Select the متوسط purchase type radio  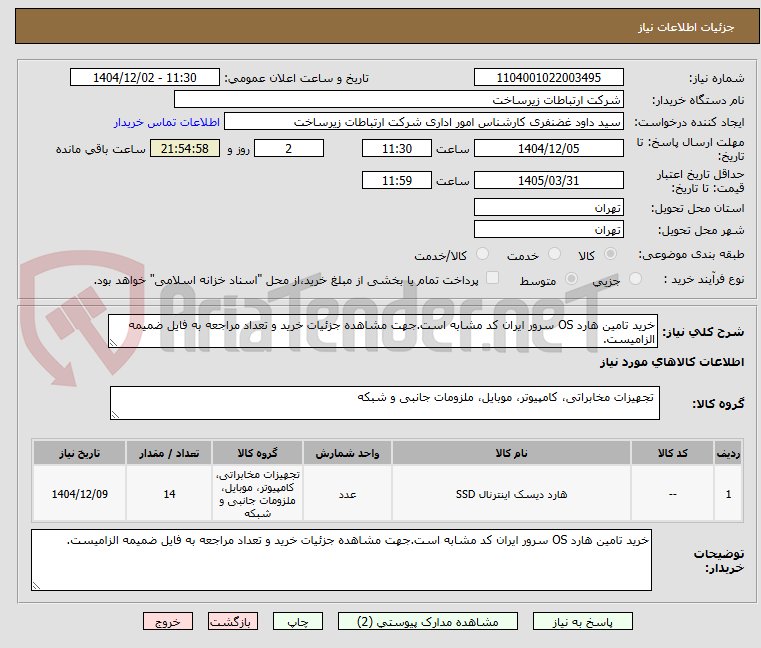coord(571,279)
